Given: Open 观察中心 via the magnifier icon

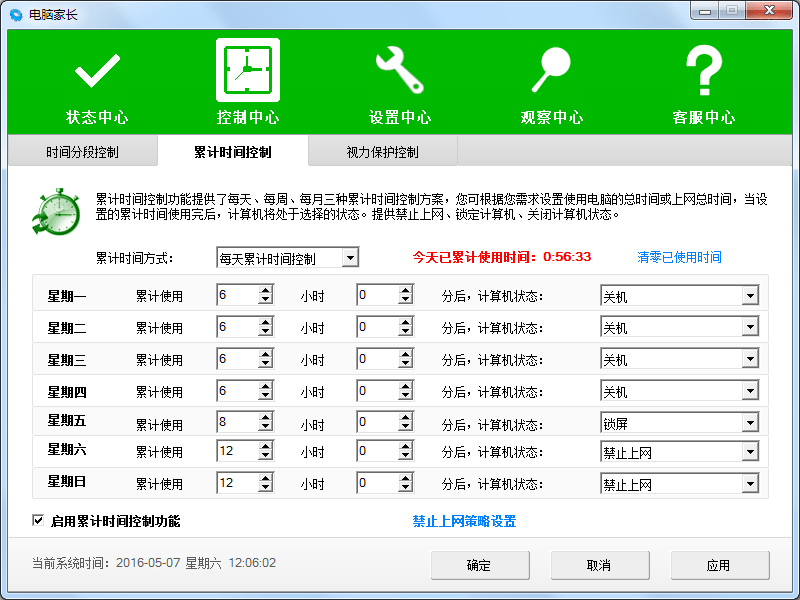Looking at the screenshot, I should 552,70.
